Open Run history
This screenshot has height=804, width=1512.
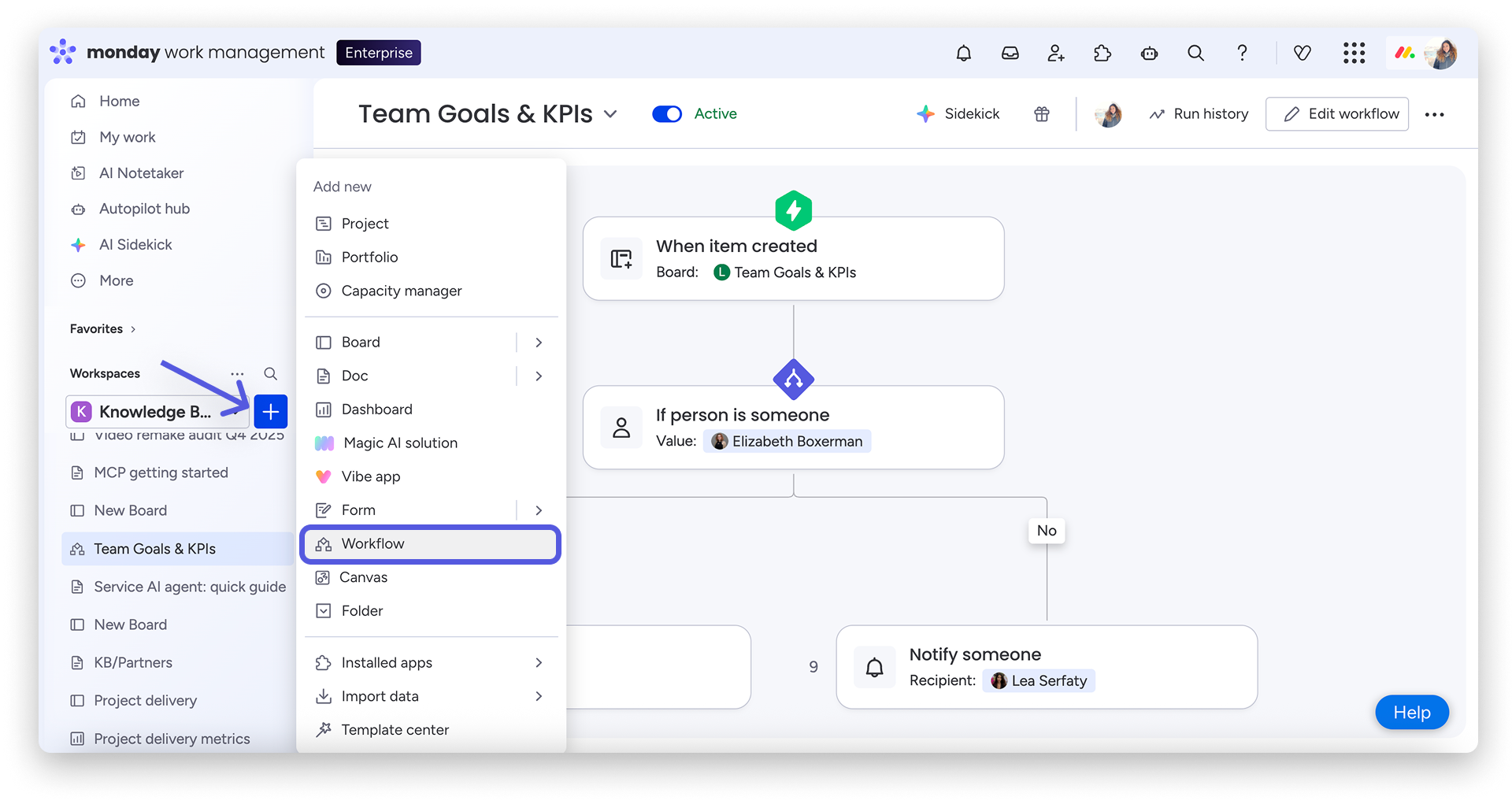1199,114
